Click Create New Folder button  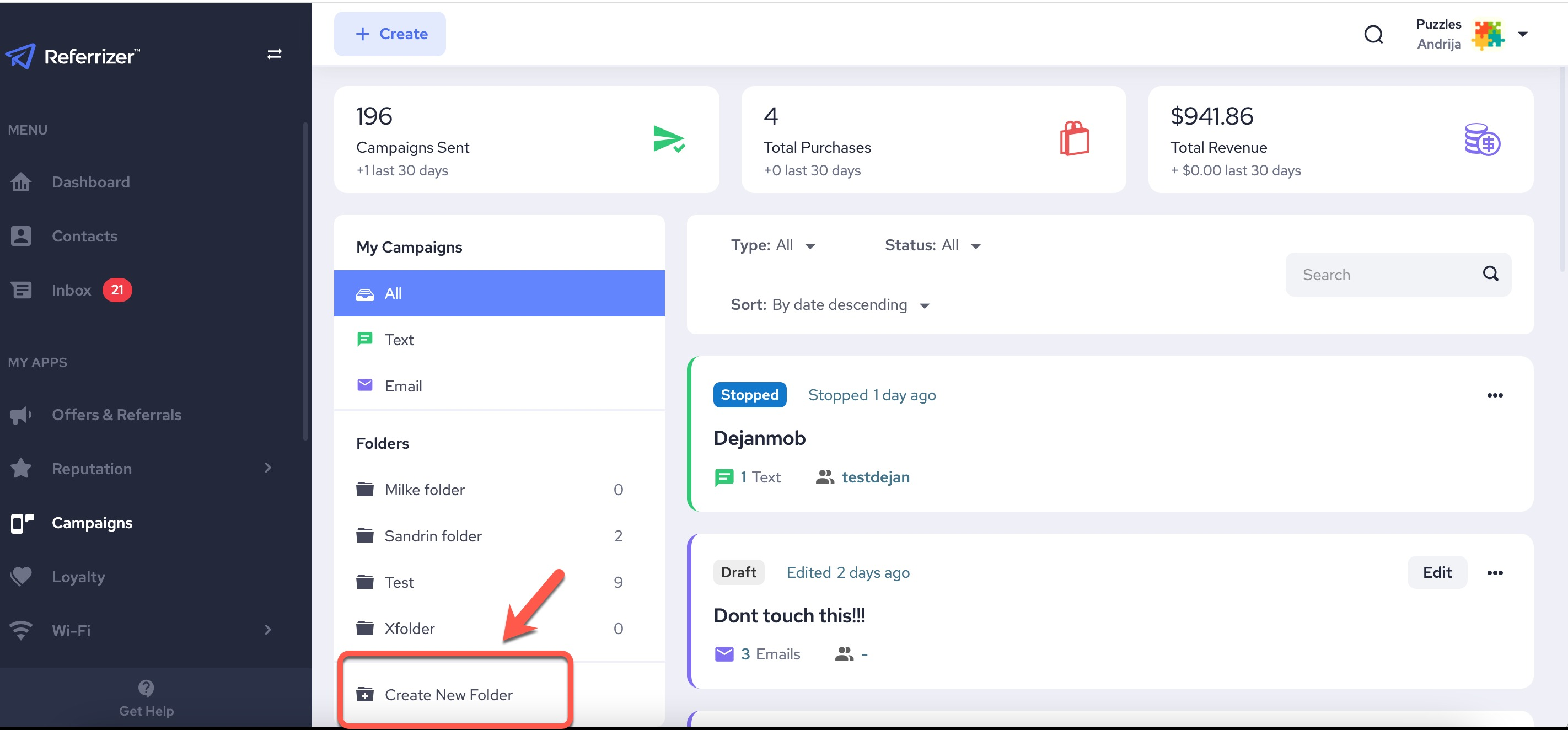448,694
